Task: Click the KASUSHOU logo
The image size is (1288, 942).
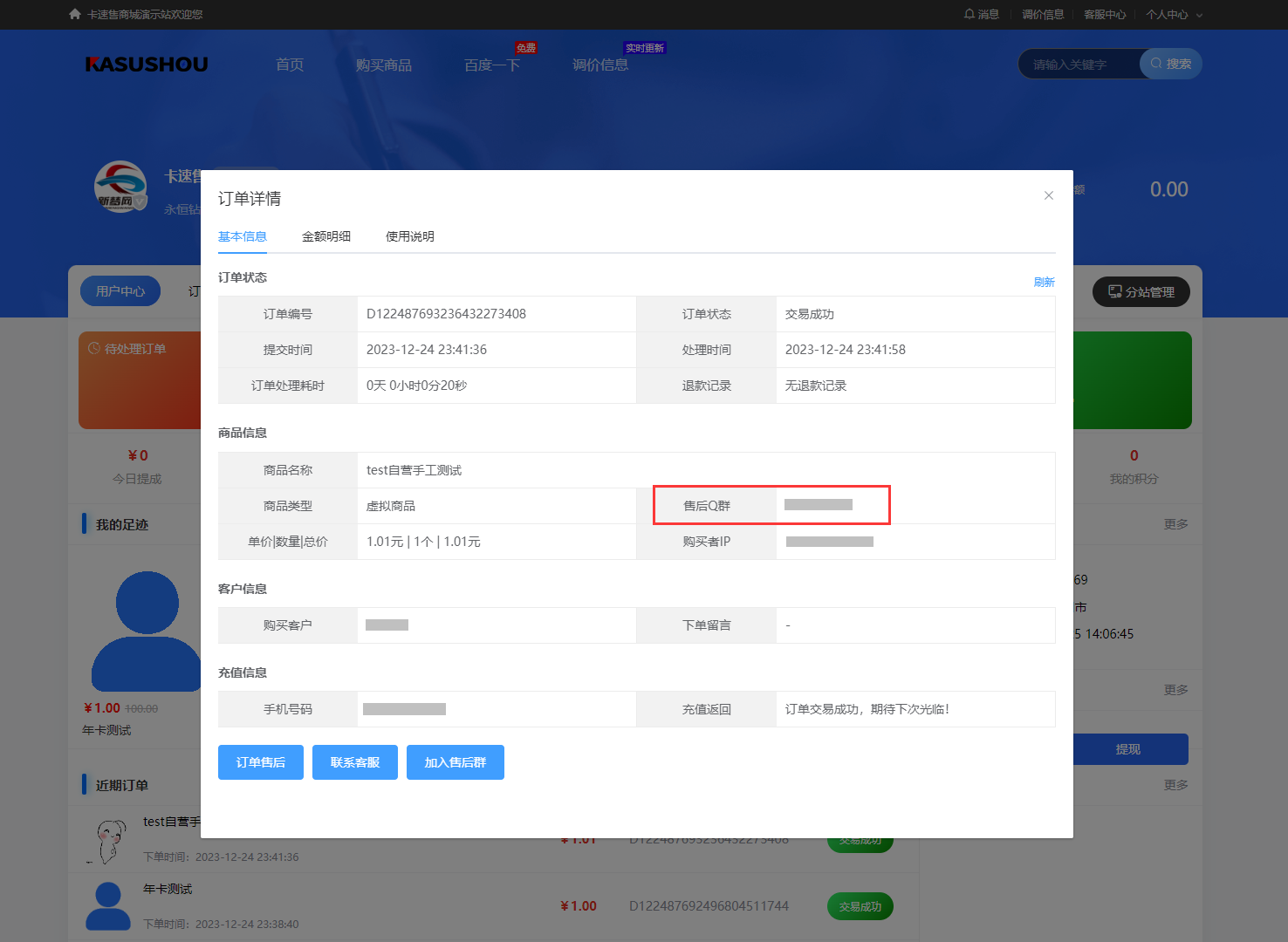Action: click(x=147, y=64)
